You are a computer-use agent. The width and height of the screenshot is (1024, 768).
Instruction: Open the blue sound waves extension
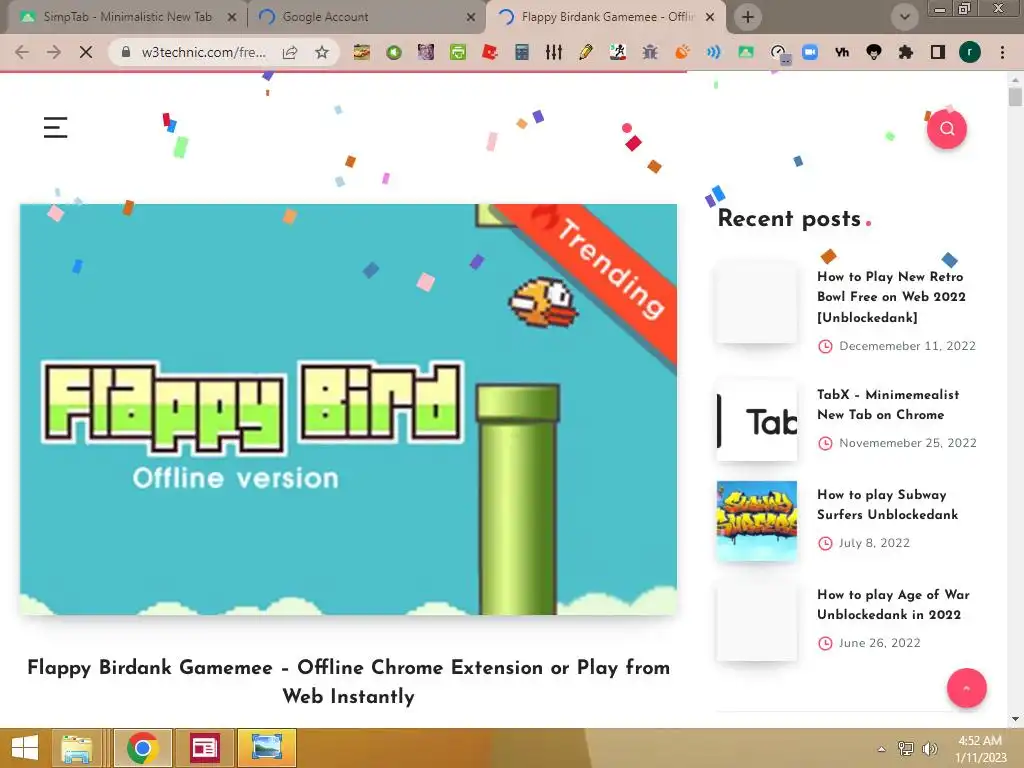(x=714, y=52)
